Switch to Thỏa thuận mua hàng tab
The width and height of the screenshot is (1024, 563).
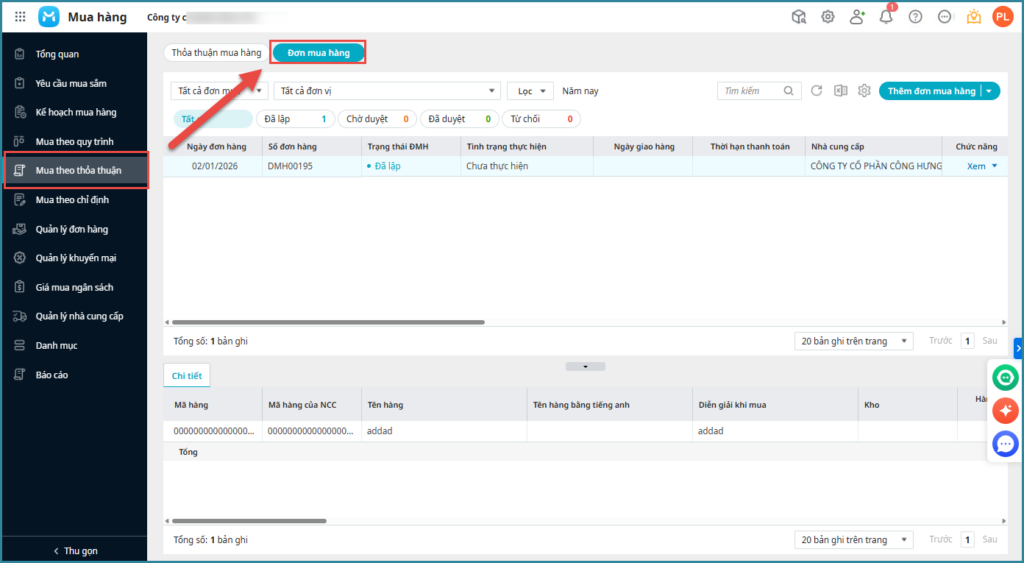pos(216,52)
